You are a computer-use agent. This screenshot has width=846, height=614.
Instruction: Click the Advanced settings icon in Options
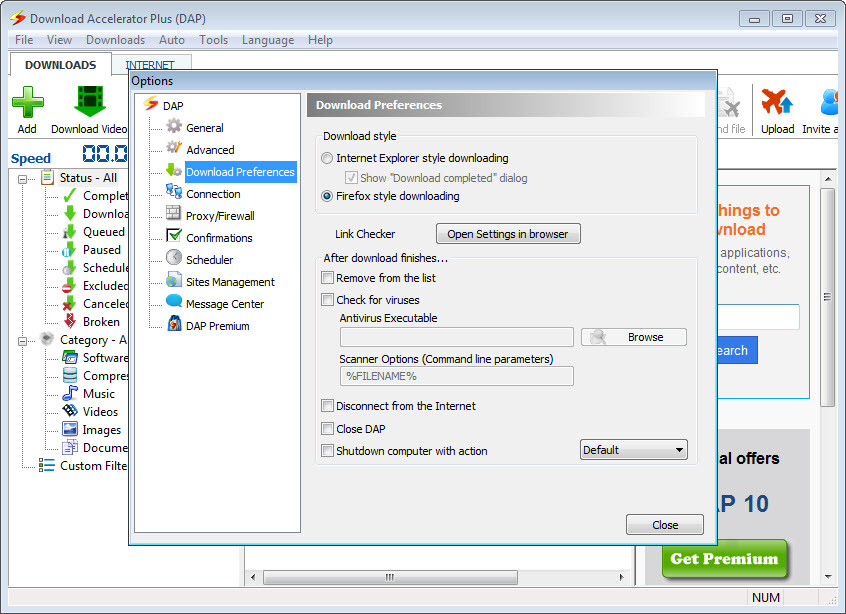click(174, 148)
